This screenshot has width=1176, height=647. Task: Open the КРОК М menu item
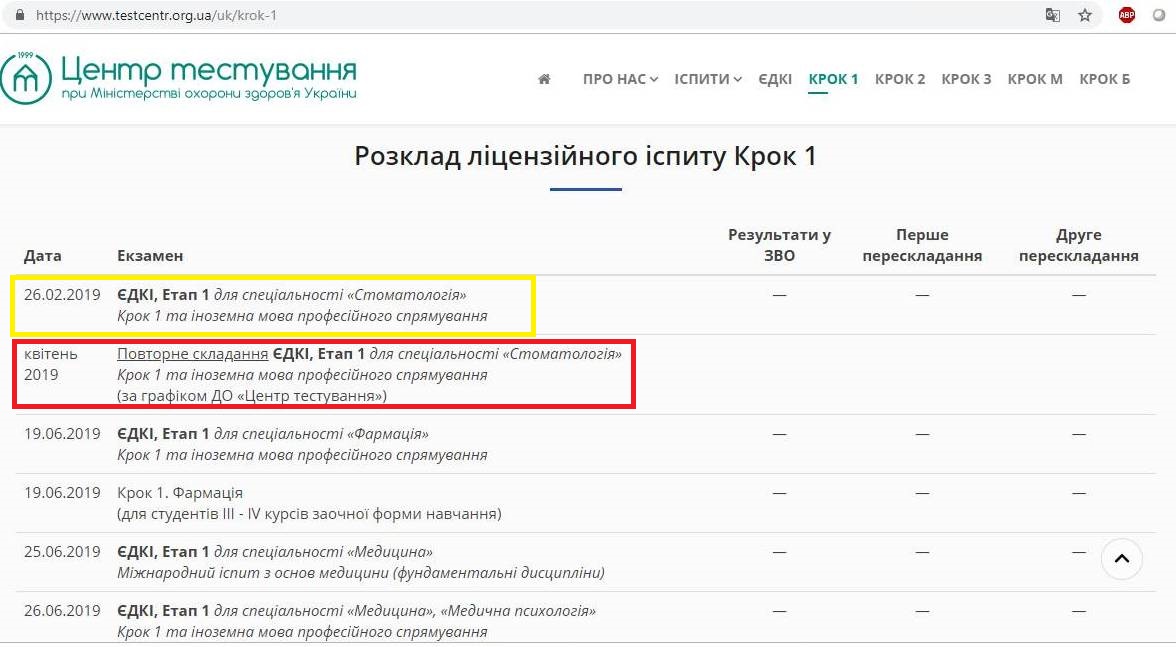(x=1035, y=79)
